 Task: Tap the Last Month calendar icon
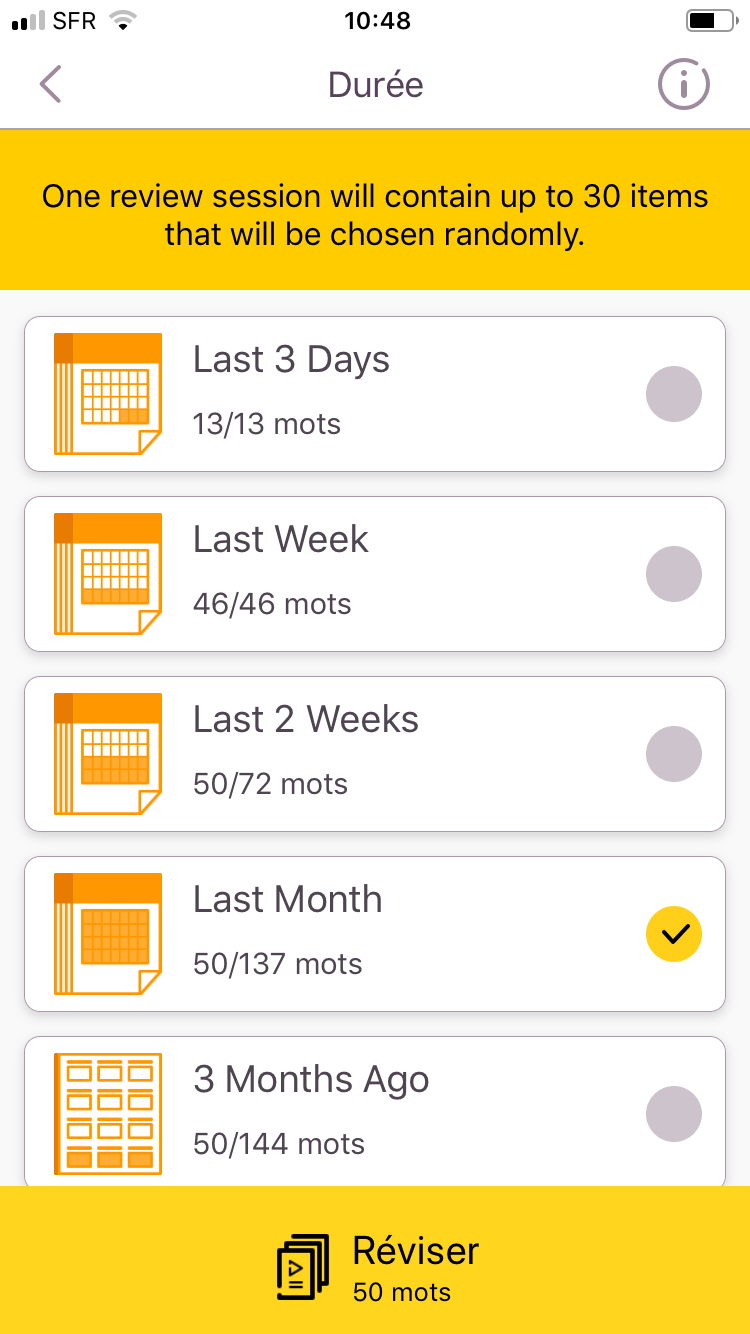pyautogui.click(x=107, y=934)
